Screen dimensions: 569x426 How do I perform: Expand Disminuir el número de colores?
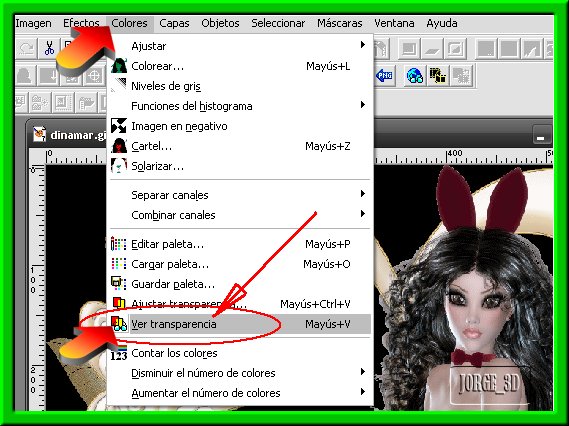click(240, 373)
